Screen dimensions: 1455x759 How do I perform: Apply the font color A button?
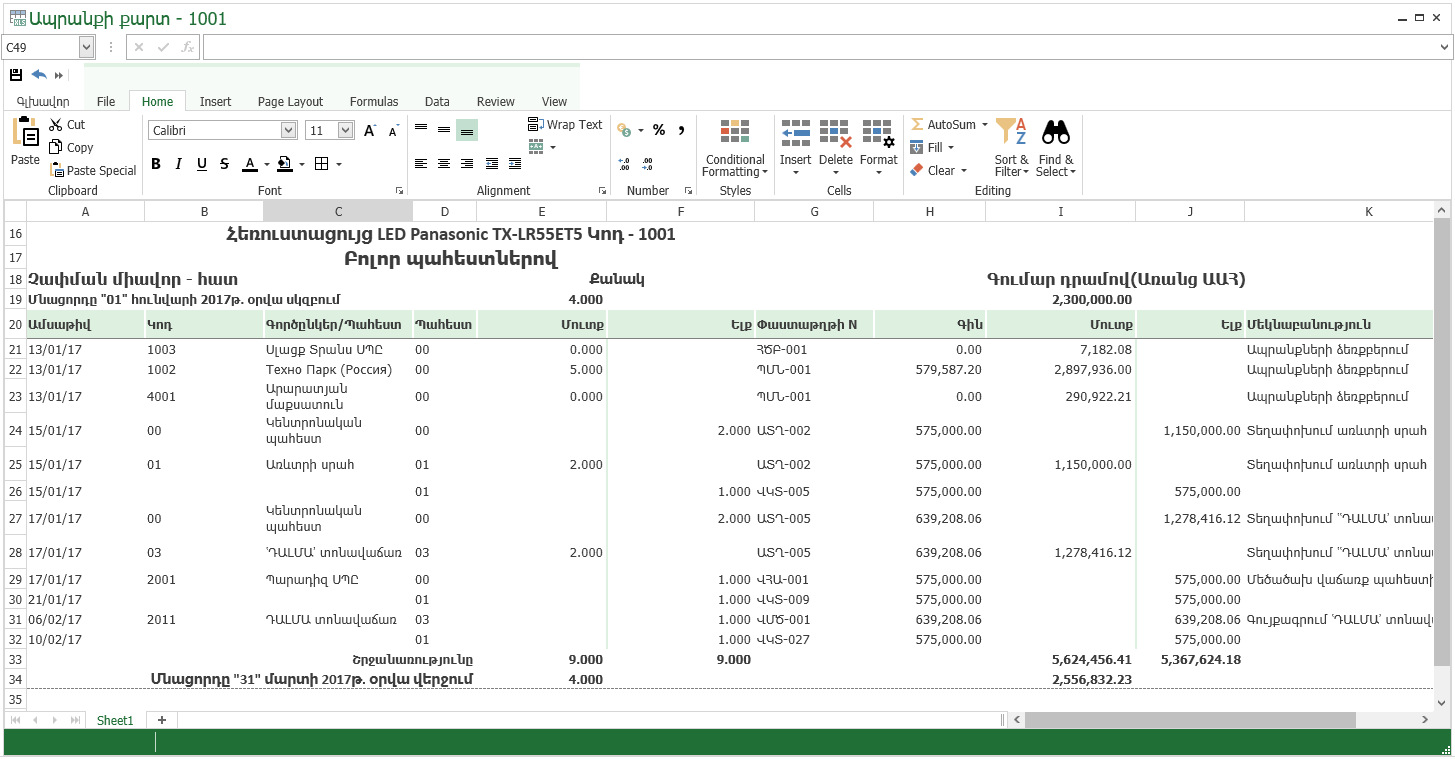[250, 164]
